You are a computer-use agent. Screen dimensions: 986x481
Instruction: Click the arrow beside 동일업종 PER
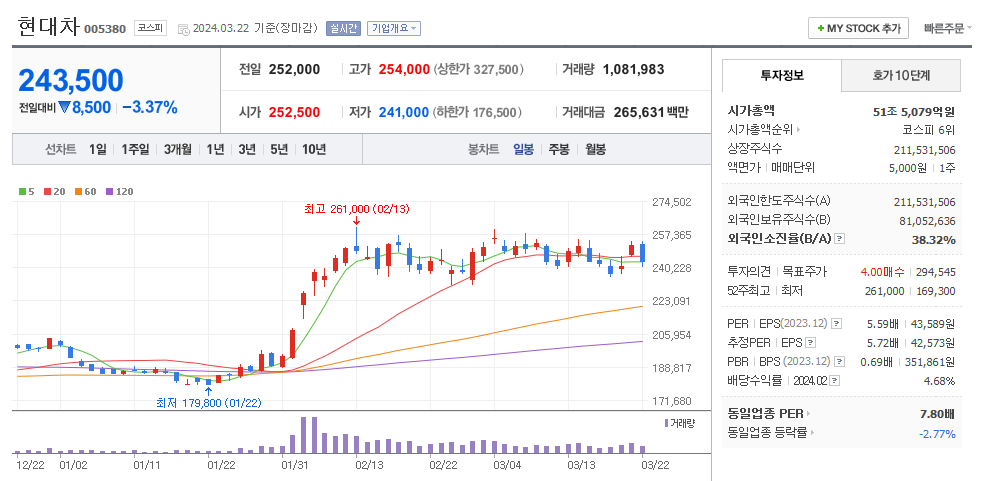click(x=809, y=414)
